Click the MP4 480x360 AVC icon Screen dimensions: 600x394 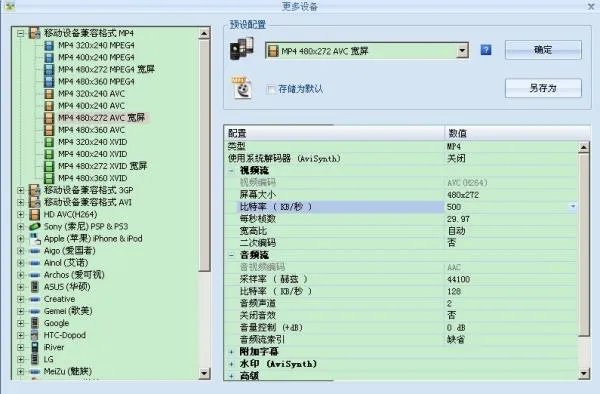pos(49,130)
